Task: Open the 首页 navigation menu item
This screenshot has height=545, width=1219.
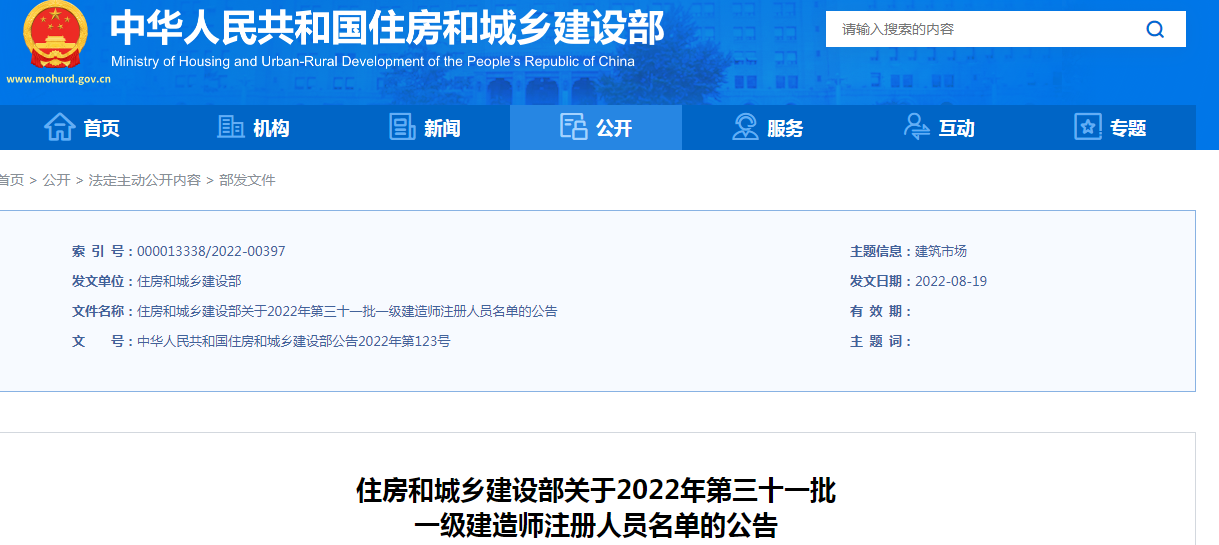Action: (x=82, y=128)
